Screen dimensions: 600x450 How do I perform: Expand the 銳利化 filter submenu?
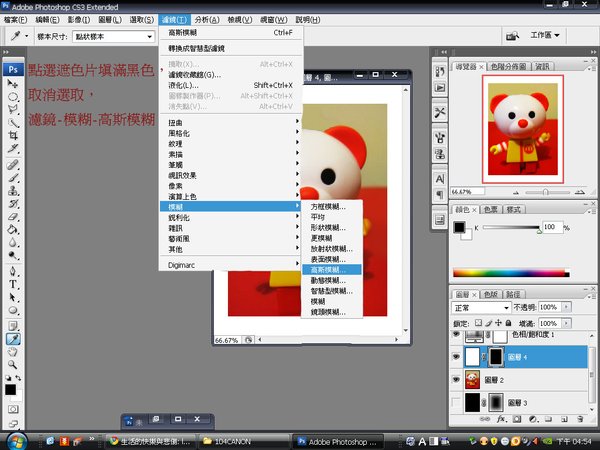231,217
